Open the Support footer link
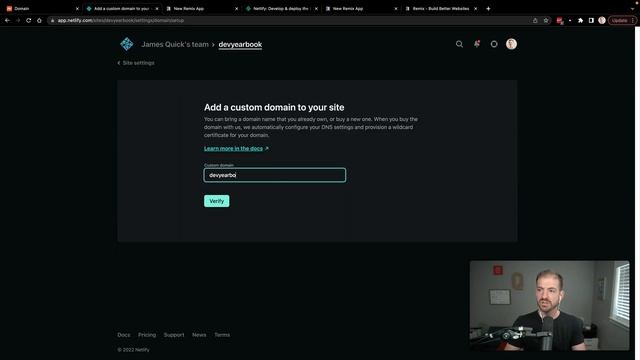The width and height of the screenshot is (640, 360). (x=174, y=335)
